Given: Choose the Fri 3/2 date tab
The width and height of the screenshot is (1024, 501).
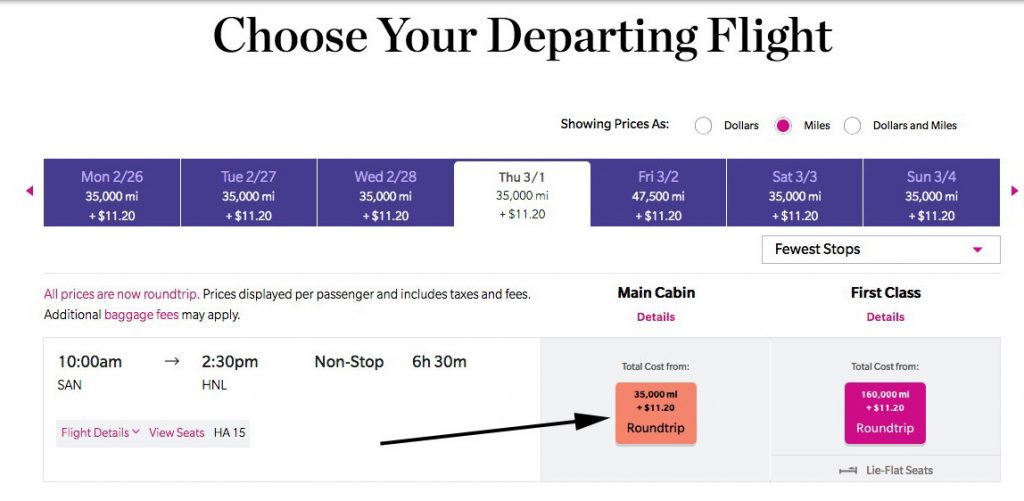Looking at the screenshot, I should click(658, 193).
